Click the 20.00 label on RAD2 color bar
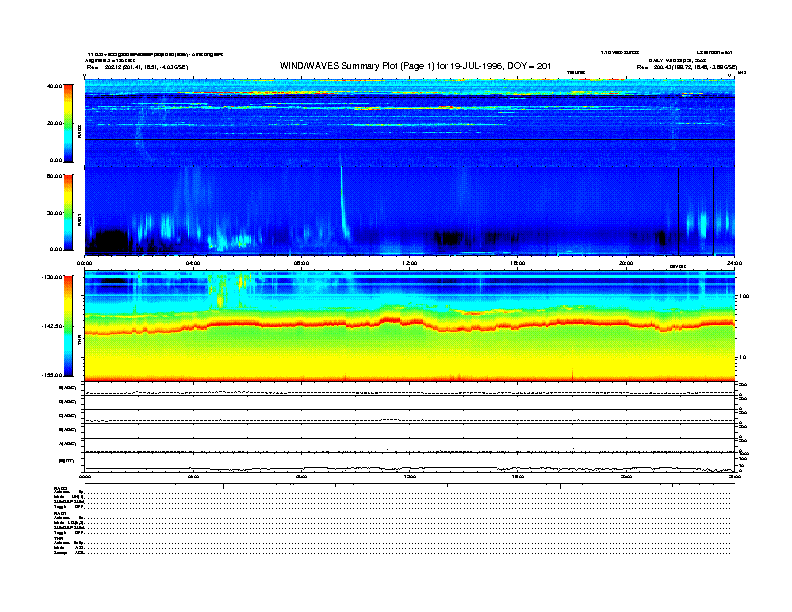This screenshot has height=612, width=792. pos(54,123)
